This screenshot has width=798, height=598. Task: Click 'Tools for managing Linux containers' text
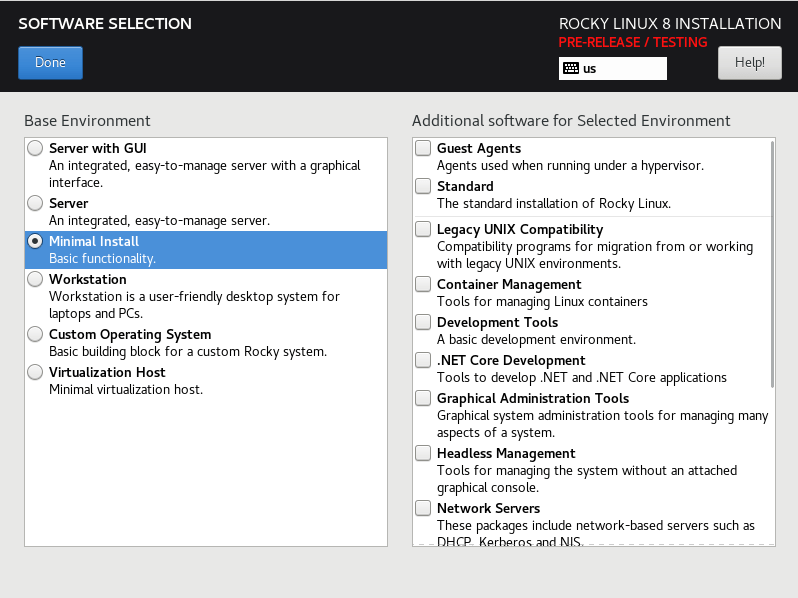[x=542, y=301]
